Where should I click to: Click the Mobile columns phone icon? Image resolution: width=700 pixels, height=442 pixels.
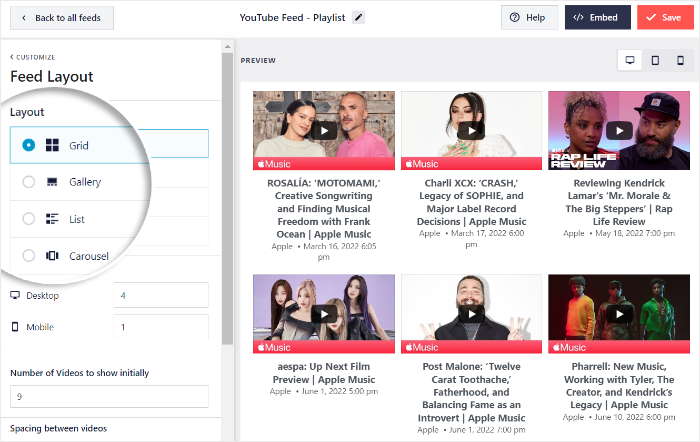pyautogui.click(x=15, y=327)
